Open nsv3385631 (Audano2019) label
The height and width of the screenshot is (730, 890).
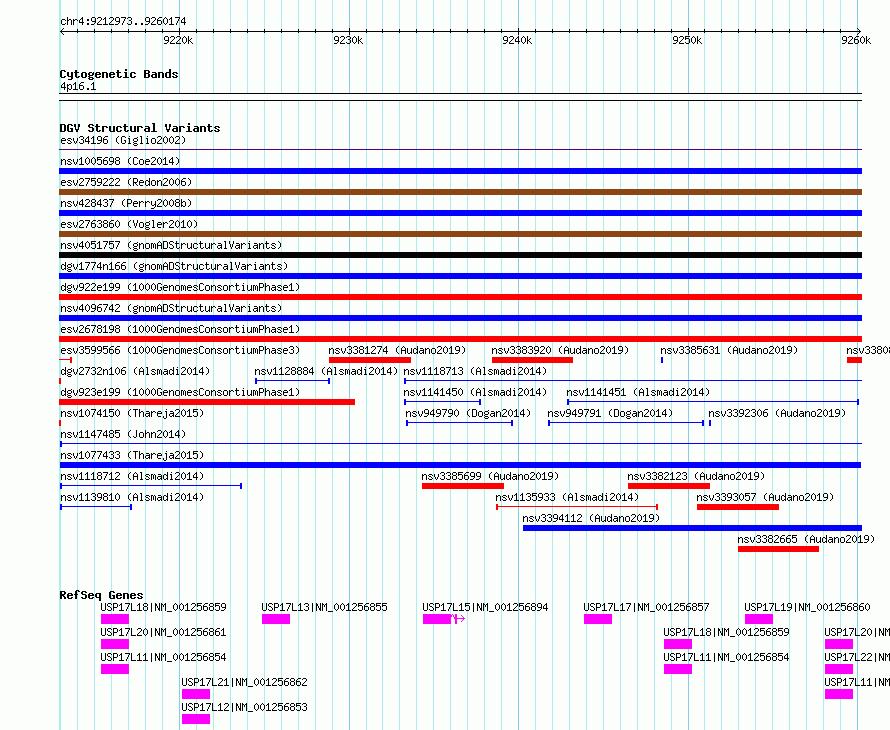tap(729, 350)
